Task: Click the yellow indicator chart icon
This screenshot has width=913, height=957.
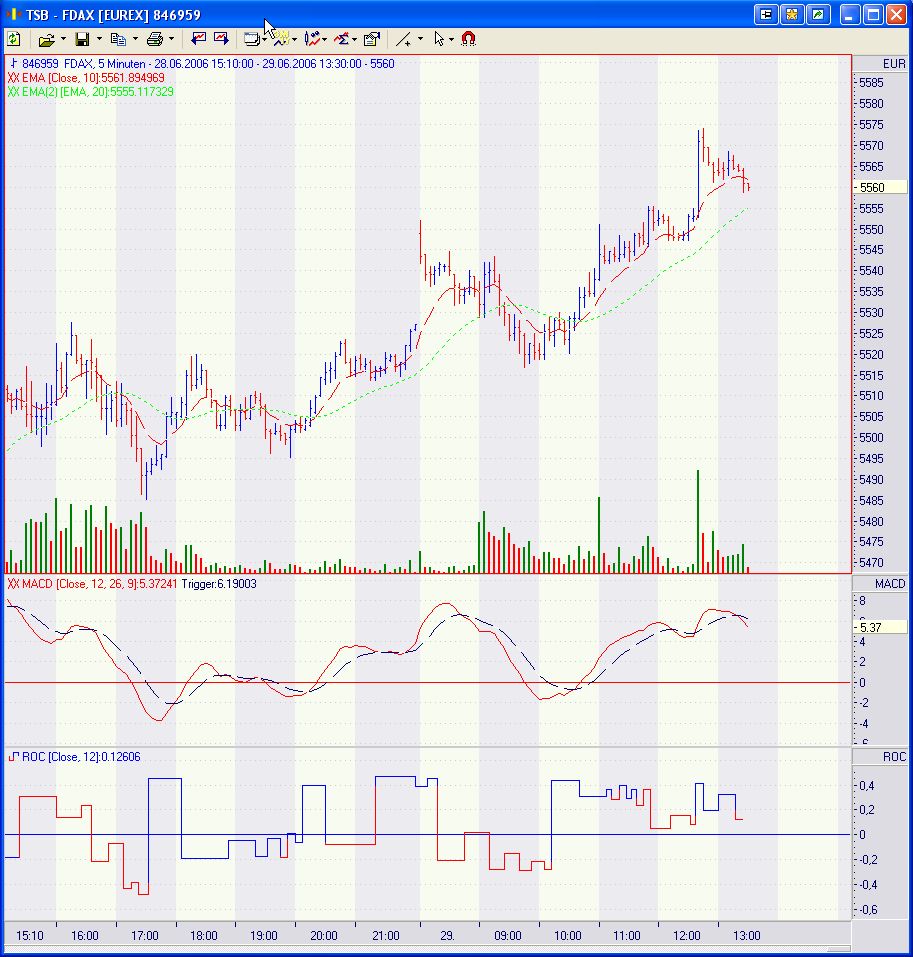Action: (280, 40)
